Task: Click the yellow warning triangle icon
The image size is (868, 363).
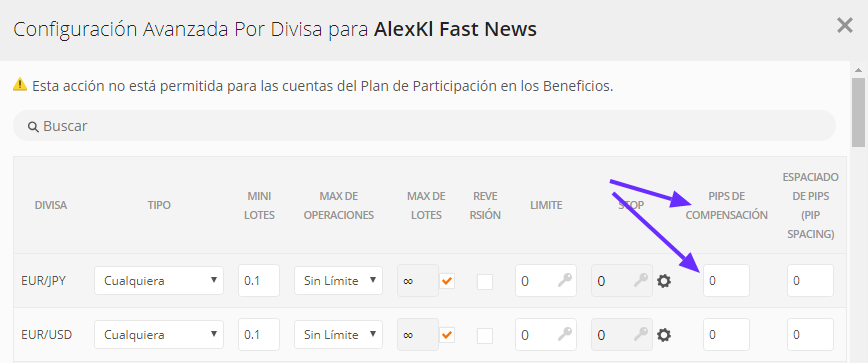Action: pyautogui.click(x=20, y=85)
